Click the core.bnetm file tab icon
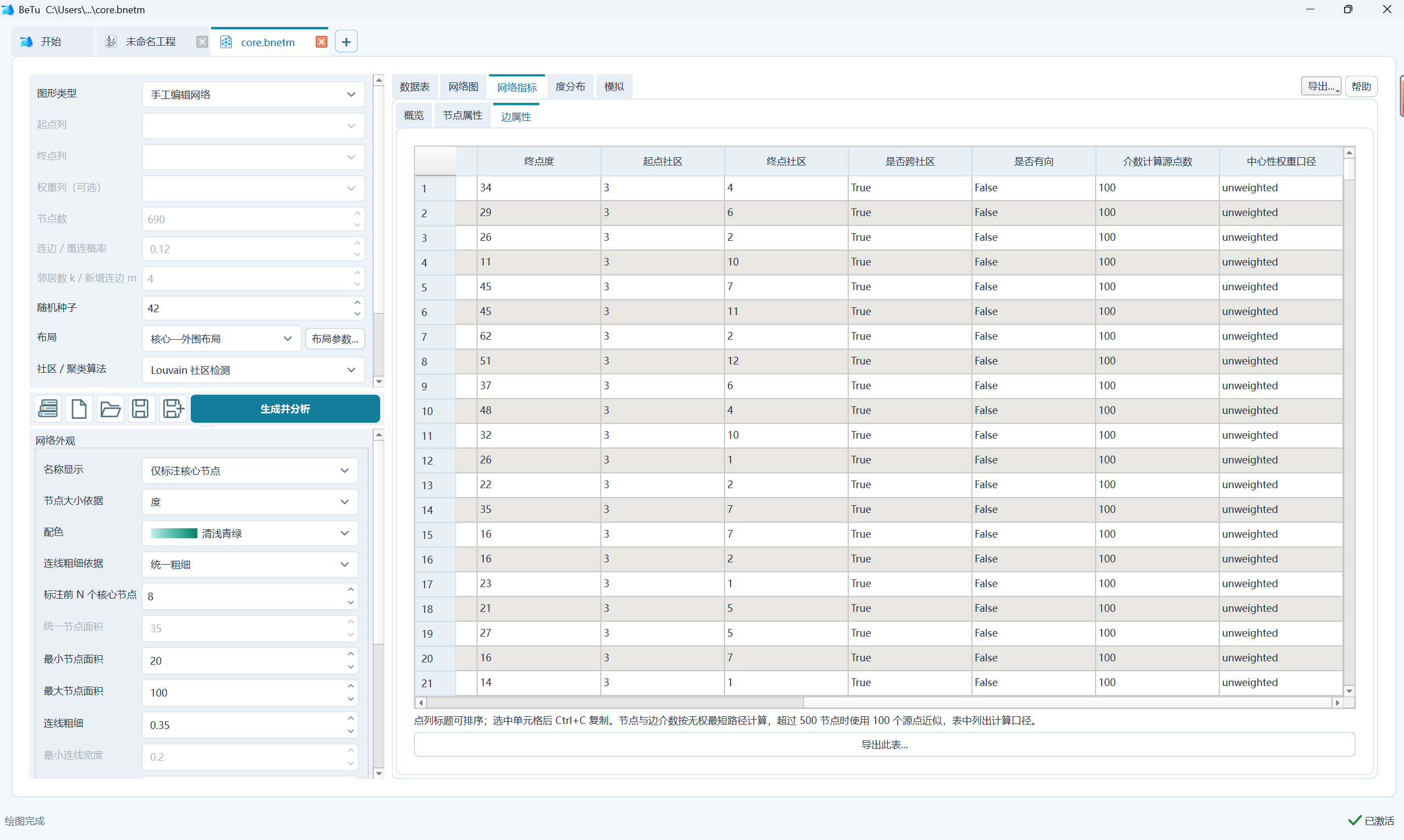Image resolution: width=1404 pixels, height=840 pixels. tap(226, 42)
